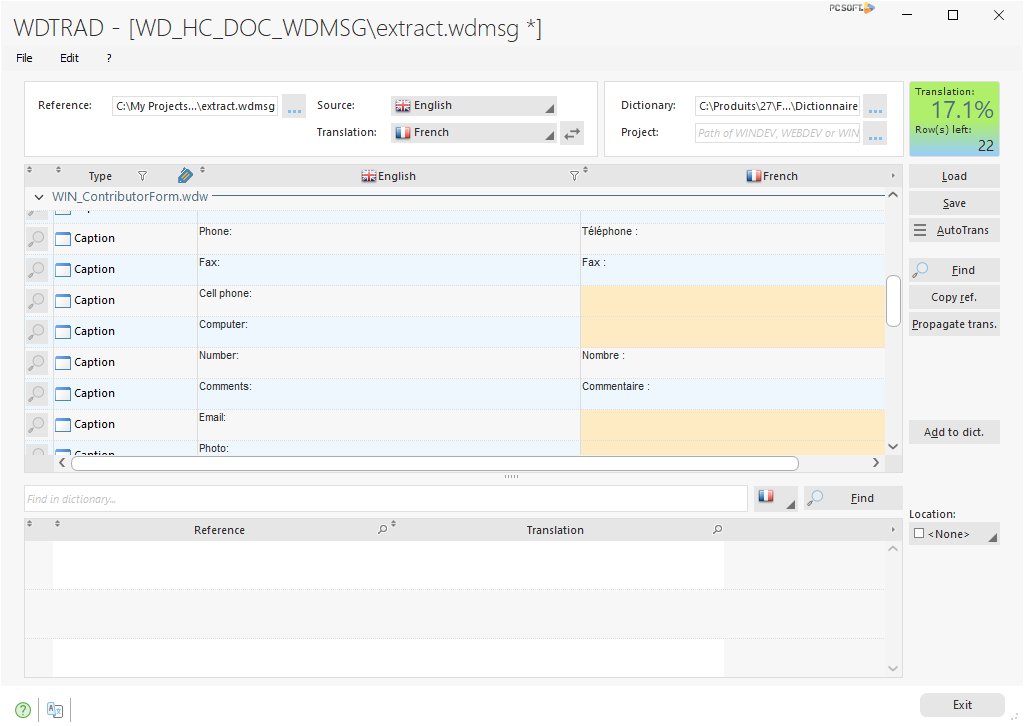Image resolution: width=1024 pixels, height=726 pixels.
Task: Click the scroll-down arrow of the translation table
Action: click(893, 447)
